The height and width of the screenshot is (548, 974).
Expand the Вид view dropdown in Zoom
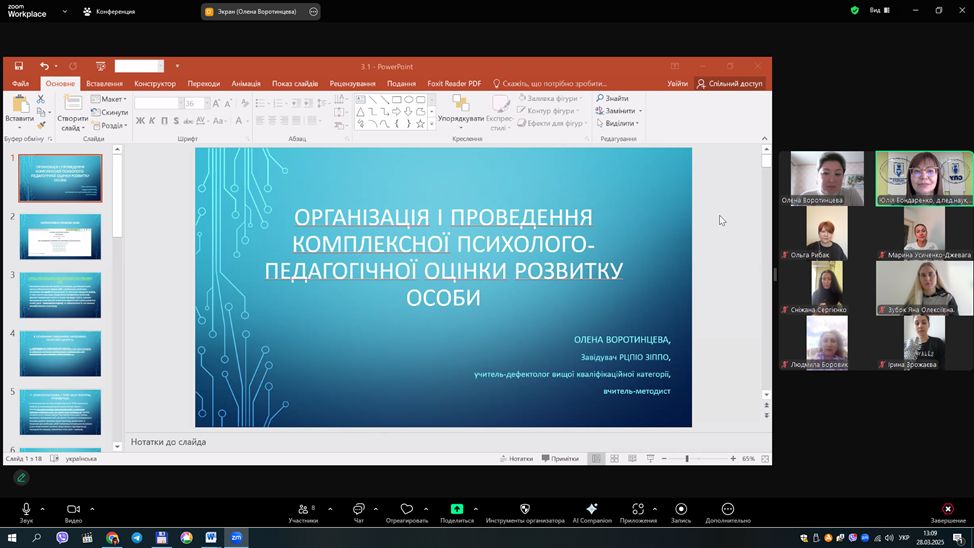[x=880, y=11]
